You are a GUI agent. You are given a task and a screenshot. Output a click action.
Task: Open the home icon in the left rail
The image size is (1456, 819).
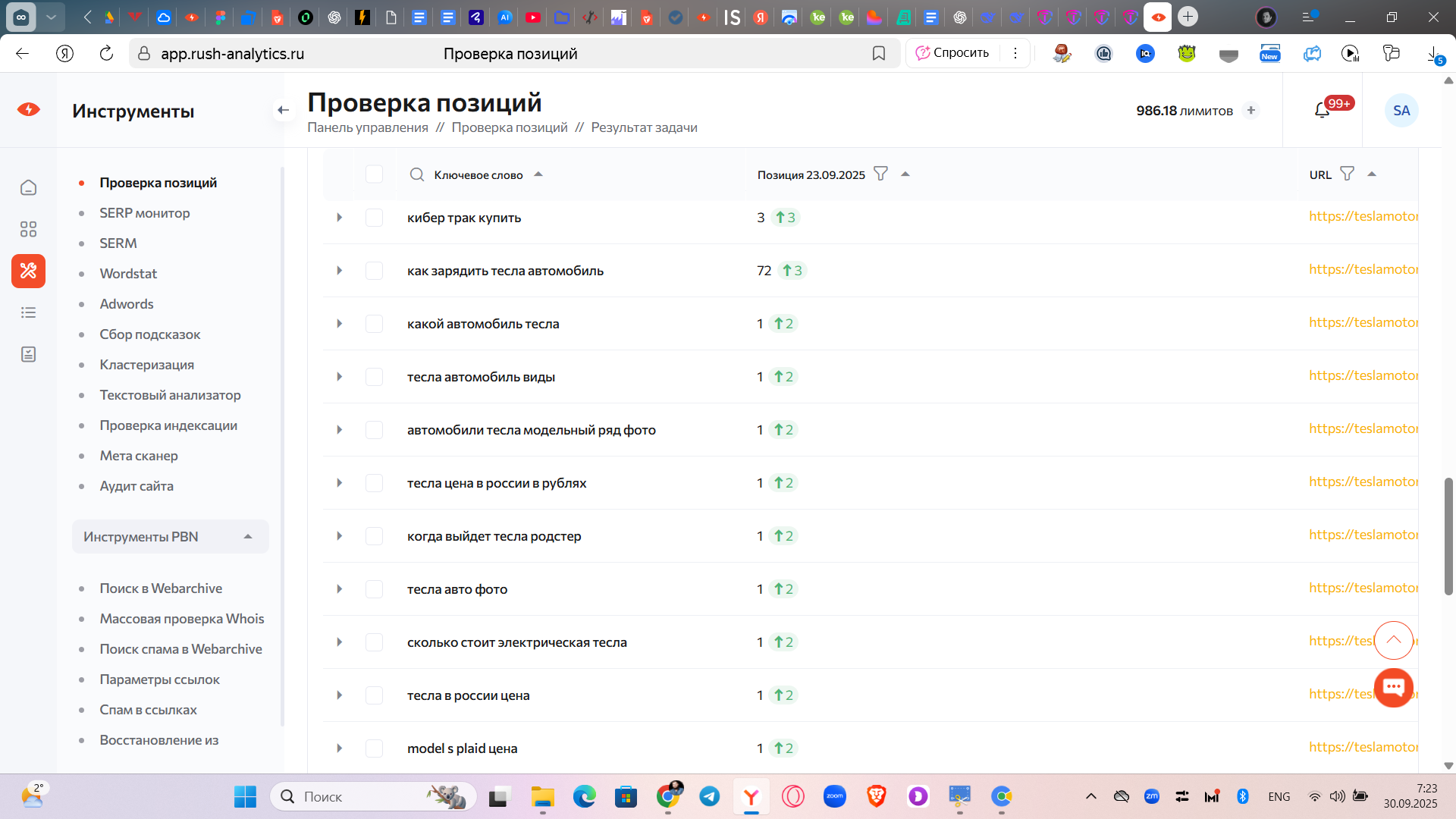pyautogui.click(x=28, y=187)
